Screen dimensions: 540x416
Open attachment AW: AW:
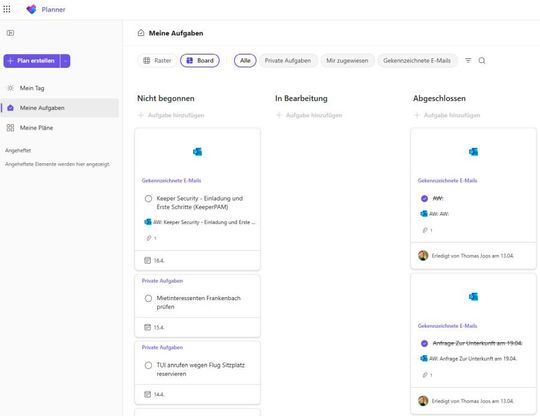pyautogui.click(x=435, y=214)
